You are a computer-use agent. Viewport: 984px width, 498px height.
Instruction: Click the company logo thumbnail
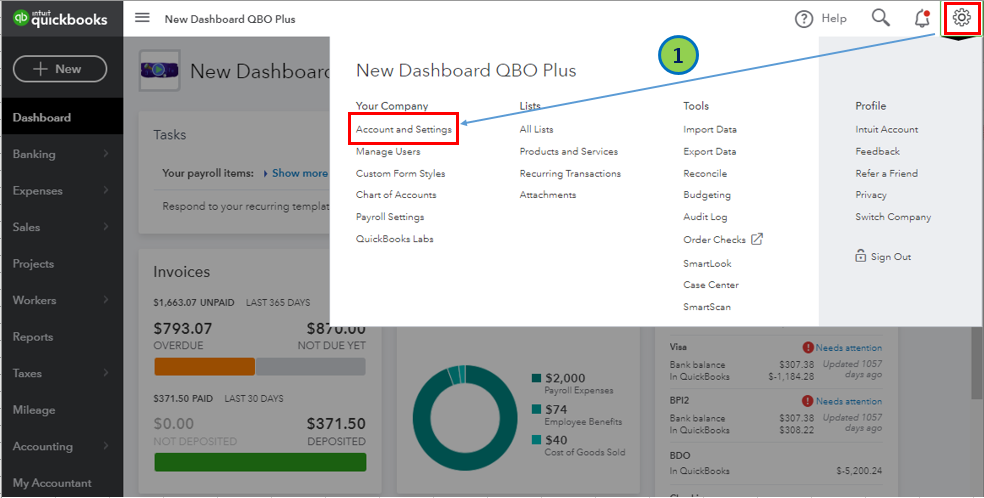coord(159,70)
